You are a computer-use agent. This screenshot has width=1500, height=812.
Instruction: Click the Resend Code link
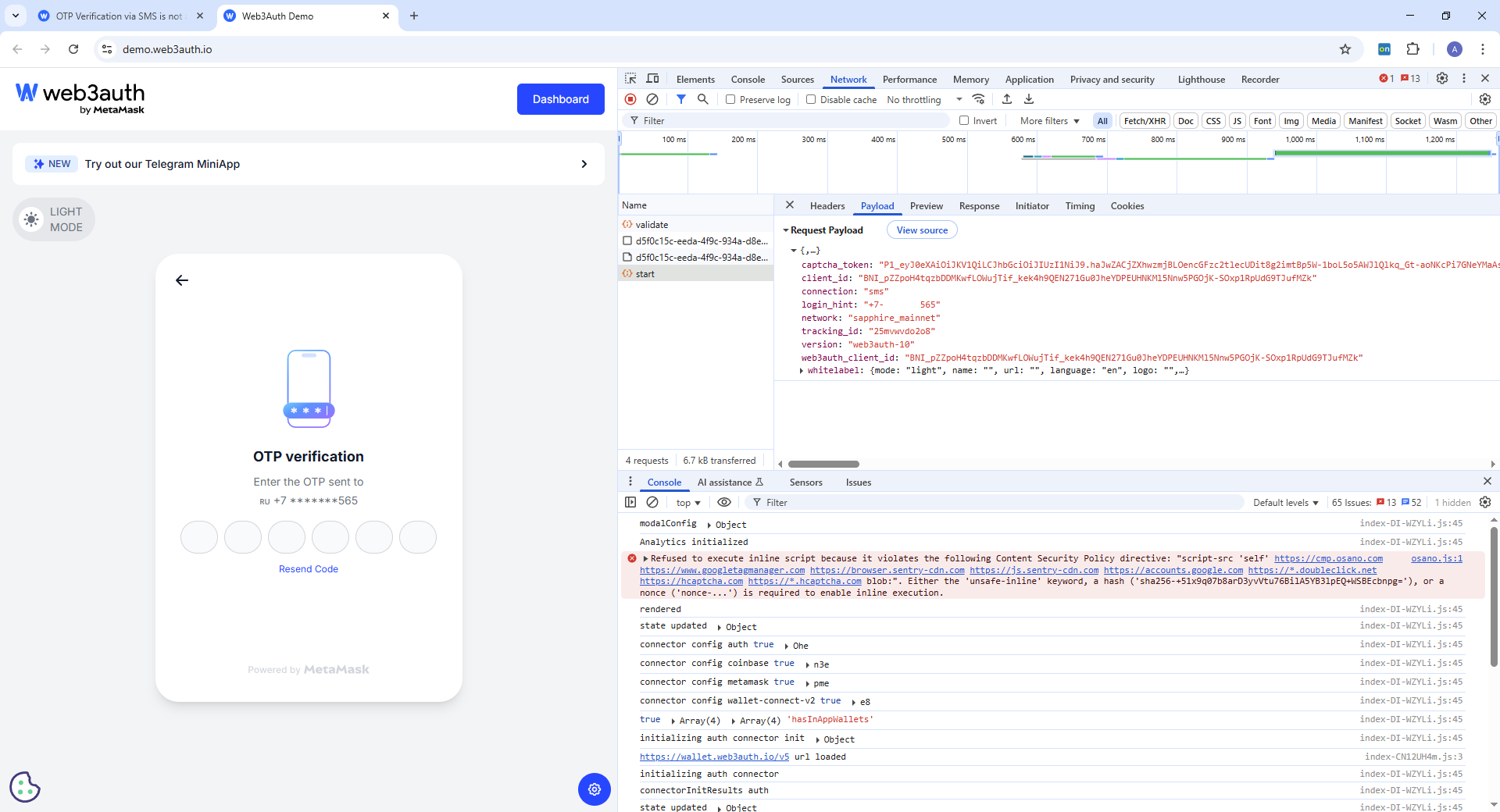coord(309,569)
